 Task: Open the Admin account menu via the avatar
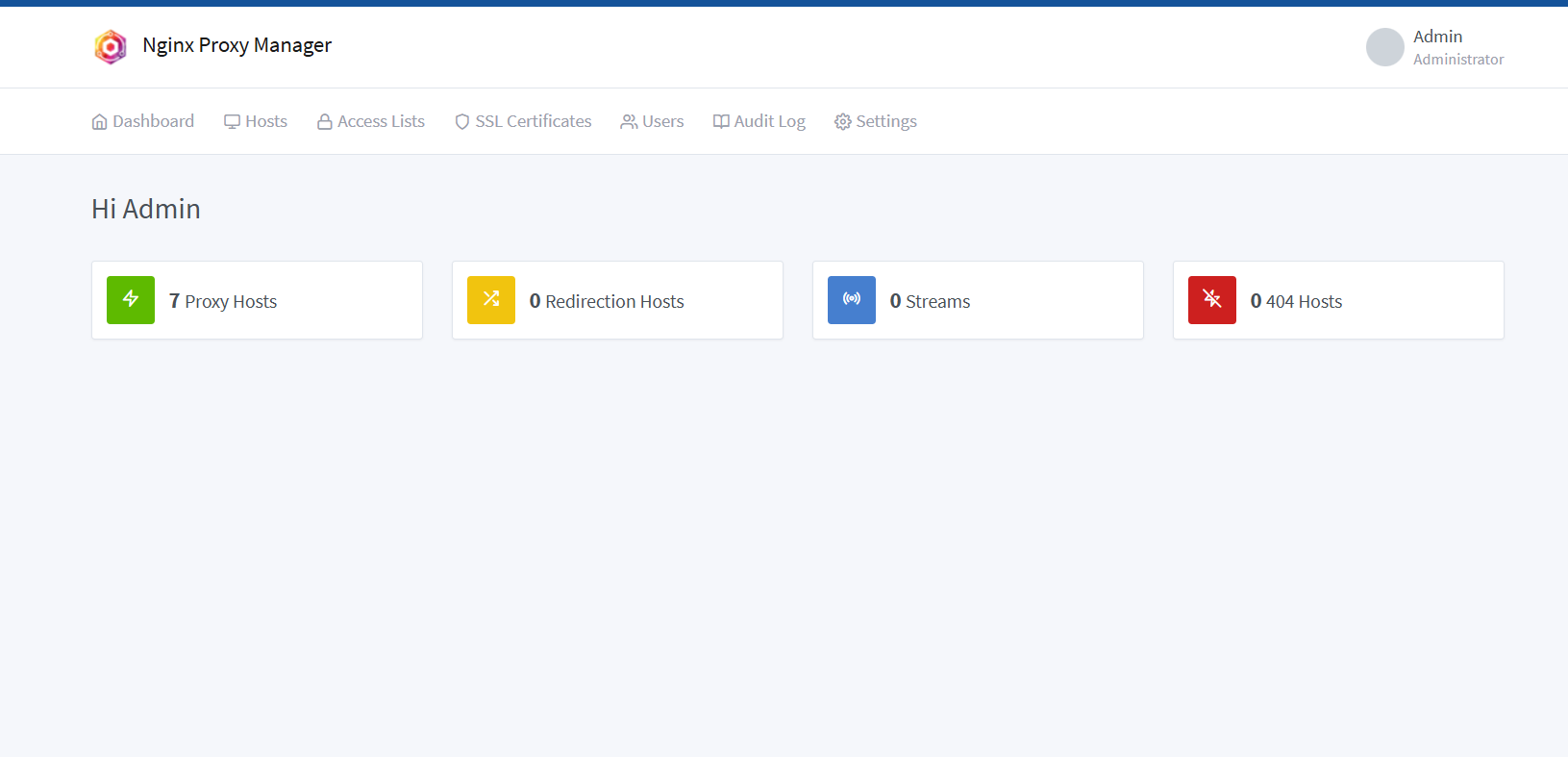(x=1385, y=47)
